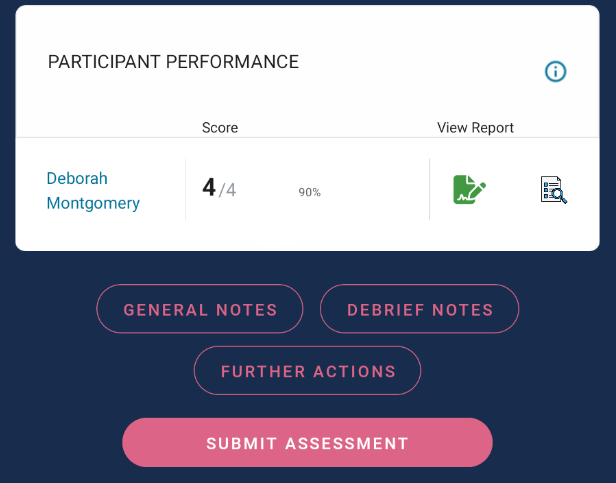Click the Further Actions button
This screenshot has width=616, height=483.
pyautogui.click(x=308, y=371)
